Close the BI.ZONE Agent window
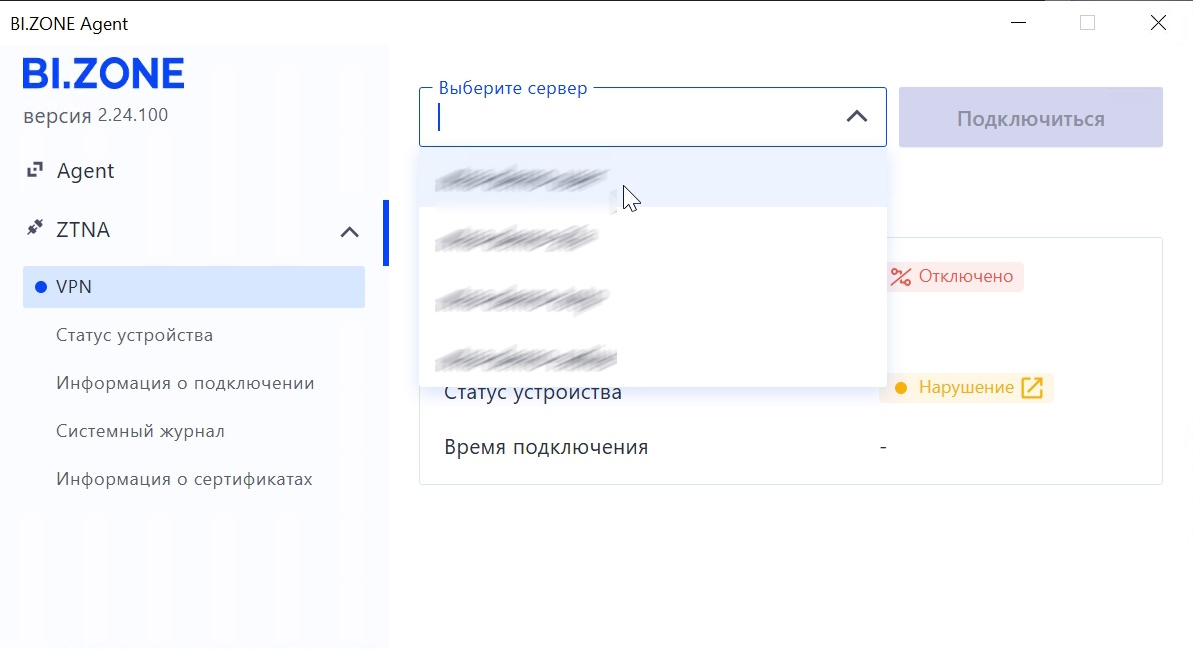 (x=1158, y=23)
